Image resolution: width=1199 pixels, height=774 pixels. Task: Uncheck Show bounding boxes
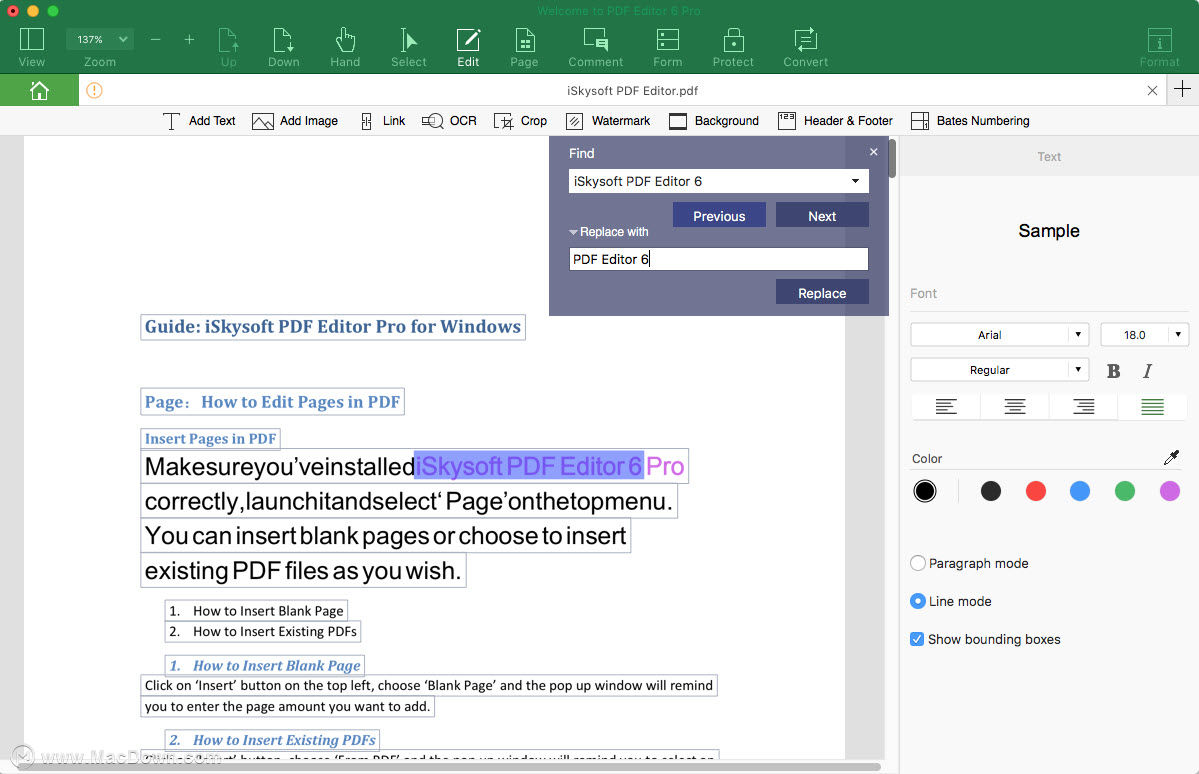coord(917,639)
